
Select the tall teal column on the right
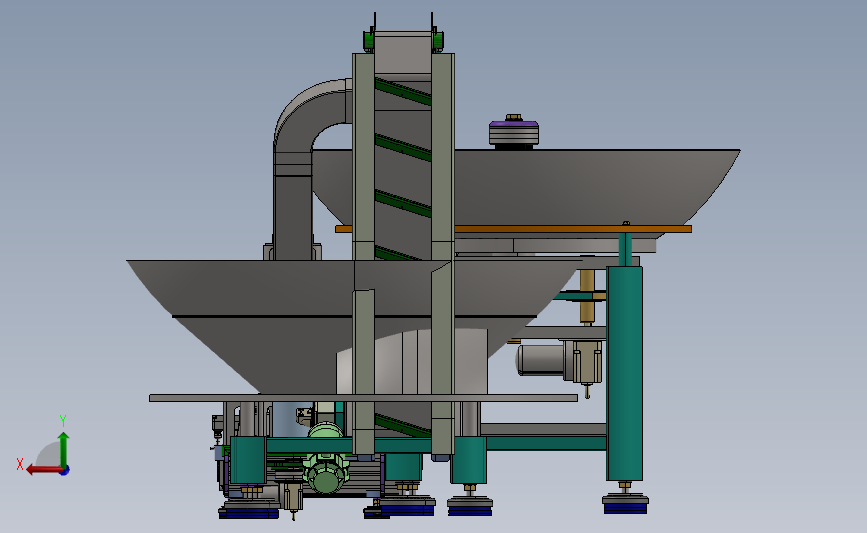(624, 373)
